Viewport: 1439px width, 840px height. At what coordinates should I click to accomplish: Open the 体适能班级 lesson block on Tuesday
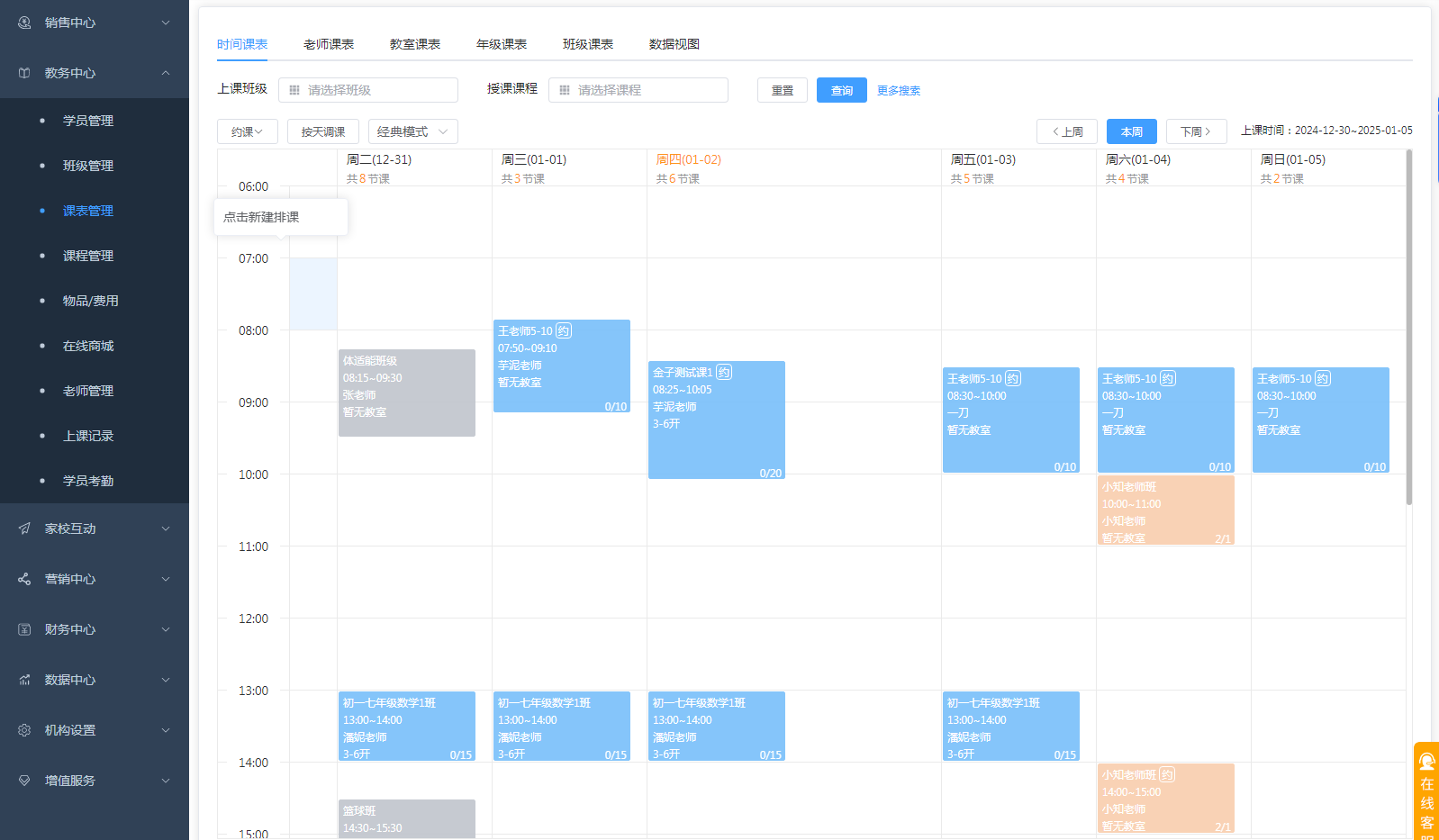[x=407, y=393]
